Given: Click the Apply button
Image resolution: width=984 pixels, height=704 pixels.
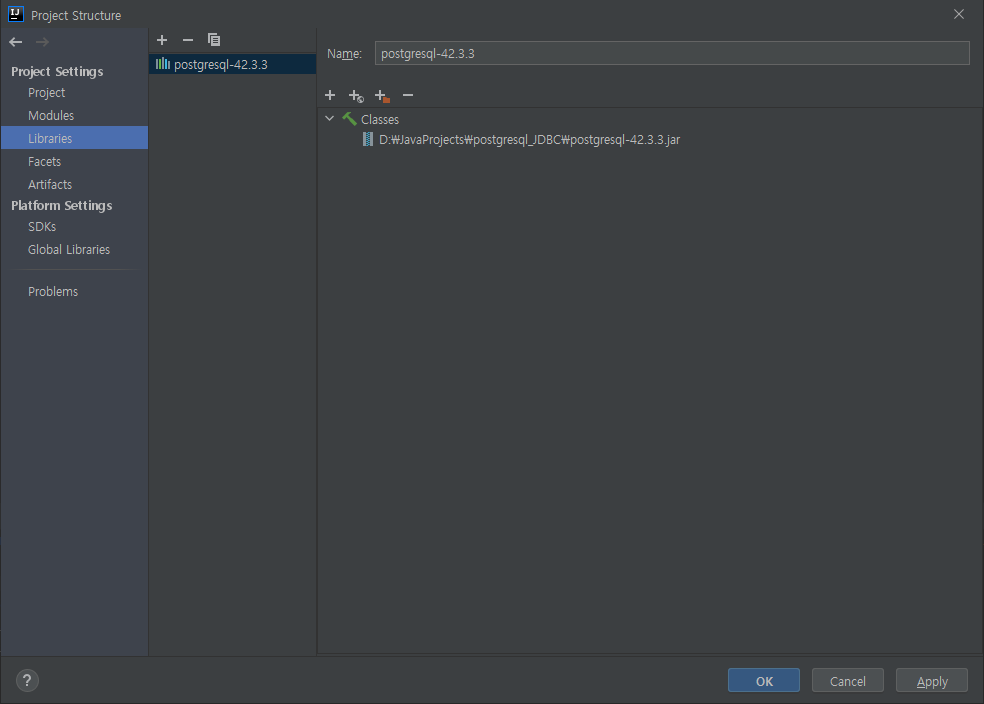Looking at the screenshot, I should (931, 680).
